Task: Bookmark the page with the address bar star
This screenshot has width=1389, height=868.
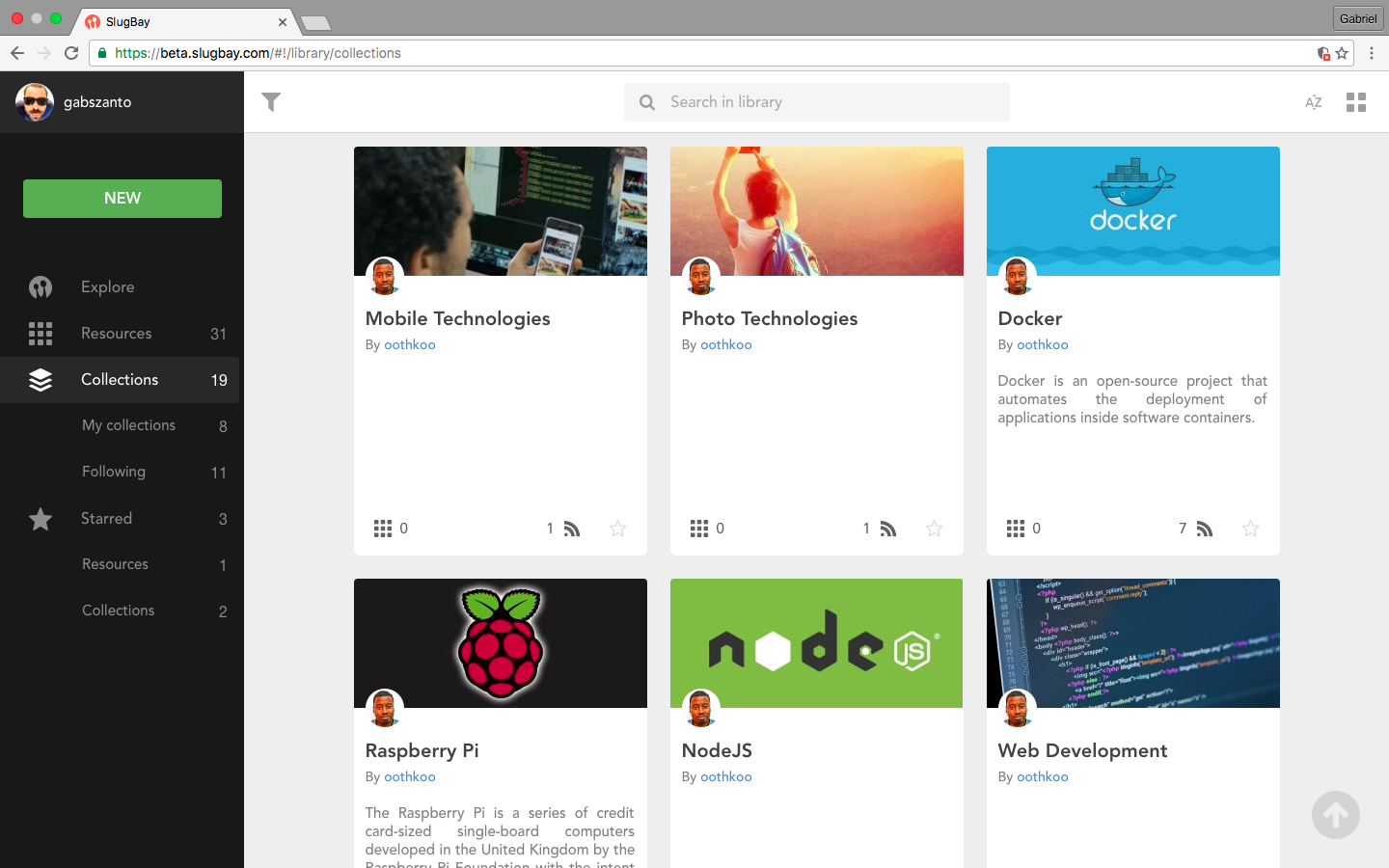Action: (x=1342, y=53)
